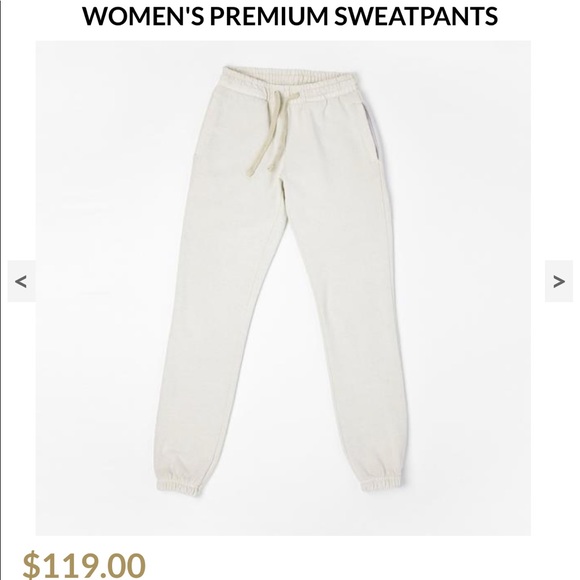Show the previous product image
The image size is (580, 580).
coord(21,281)
